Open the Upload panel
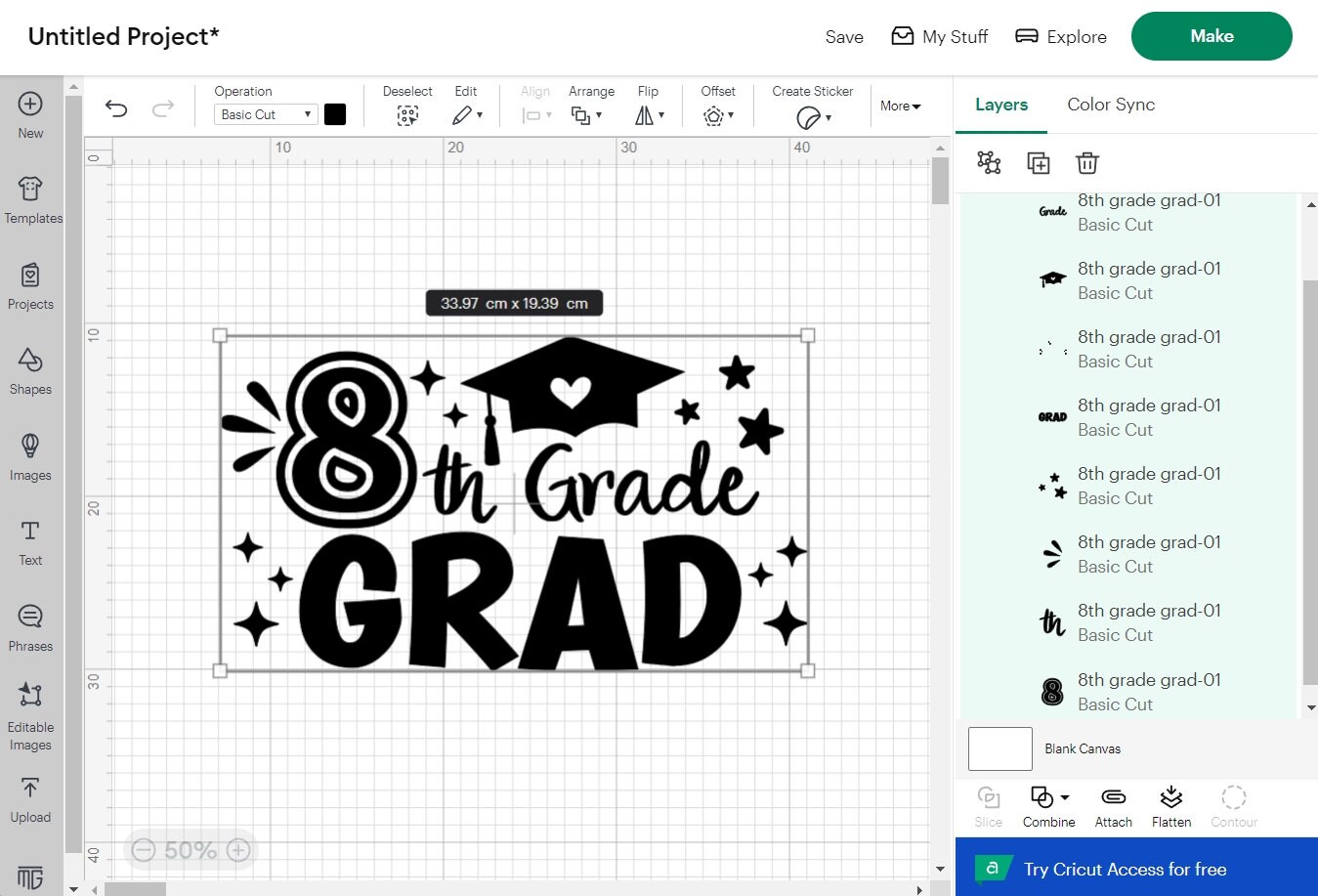Screen dimensions: 1318x896 coord(30,796)
